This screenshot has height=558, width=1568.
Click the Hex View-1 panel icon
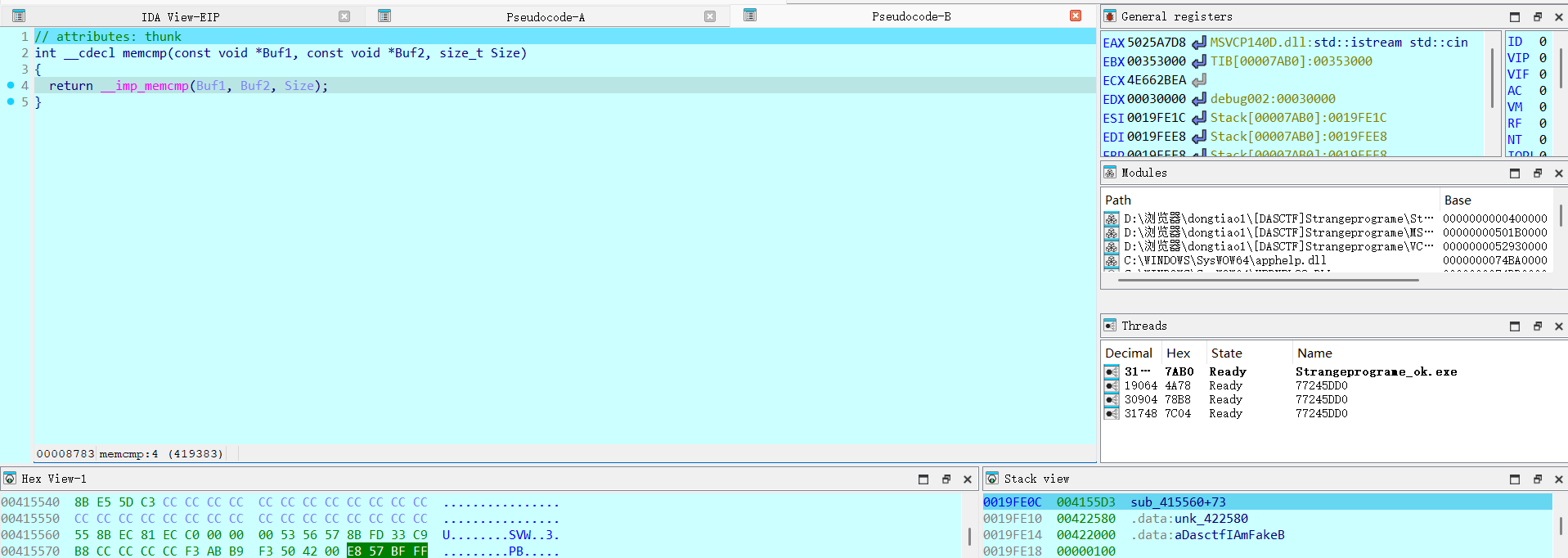coord(10,478)
